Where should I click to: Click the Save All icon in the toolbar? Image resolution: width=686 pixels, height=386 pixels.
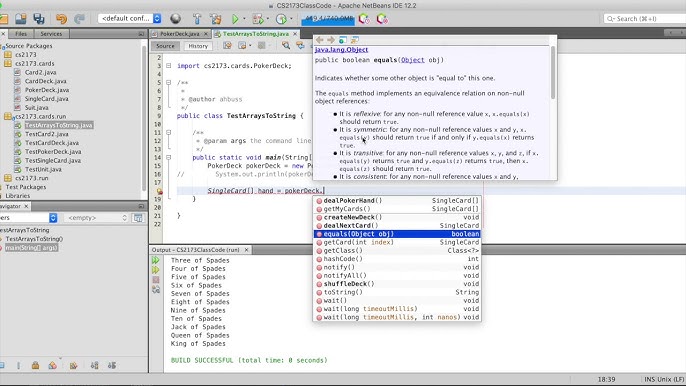pos(39,18)
